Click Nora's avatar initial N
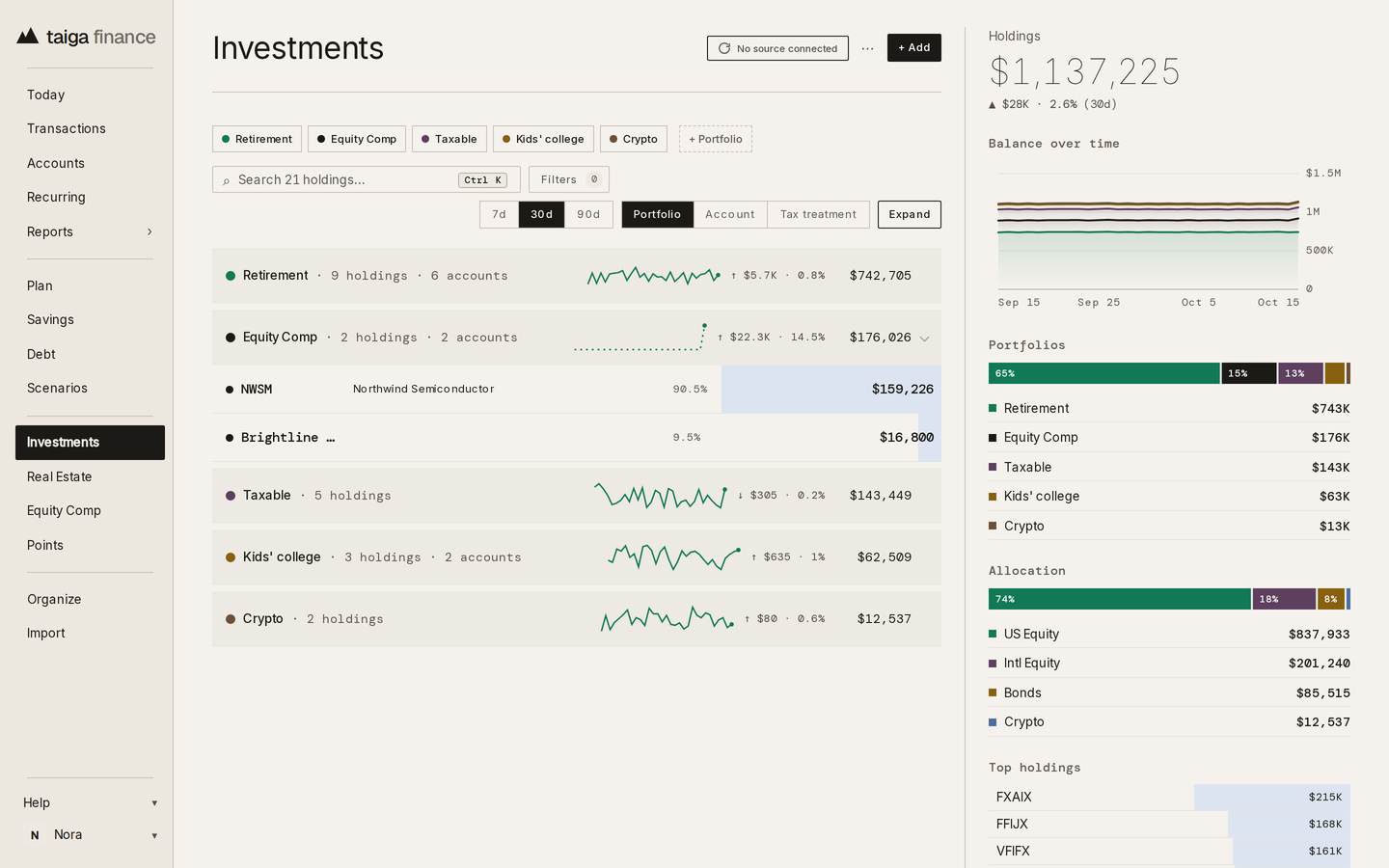1389x868 pixels. coord(35,835)
